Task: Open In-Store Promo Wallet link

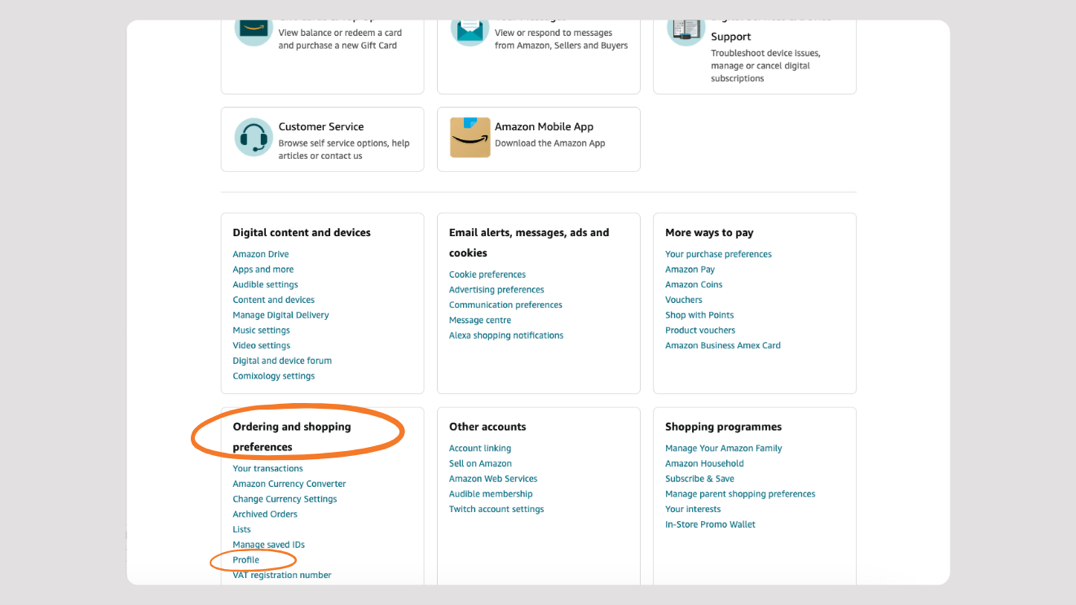Action: [710, 524]
